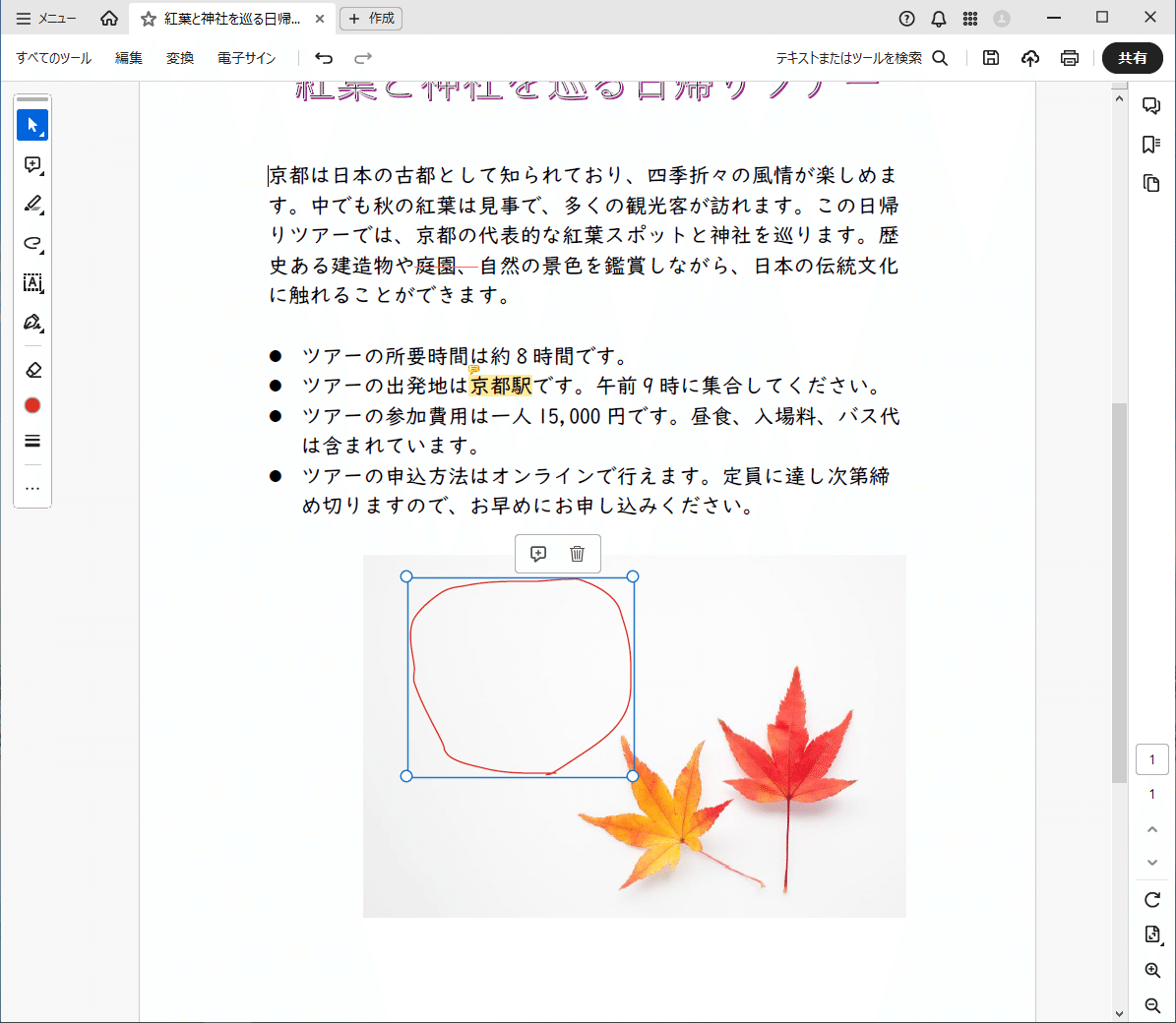The width and height of the screenshot is (1176, 1023).
Task: Open notifications bell
Action: click(x=938, y=19)
